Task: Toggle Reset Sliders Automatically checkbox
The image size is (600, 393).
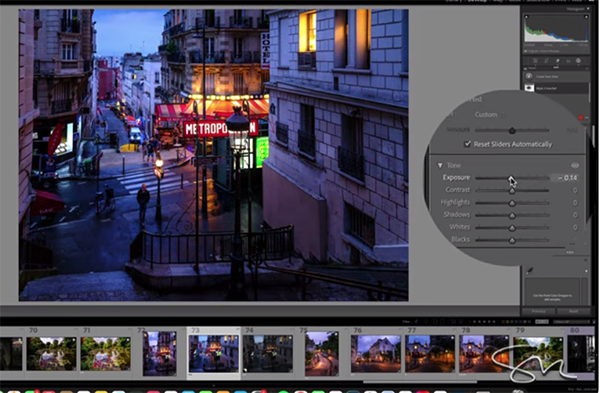Action: (x=467, y=144)
